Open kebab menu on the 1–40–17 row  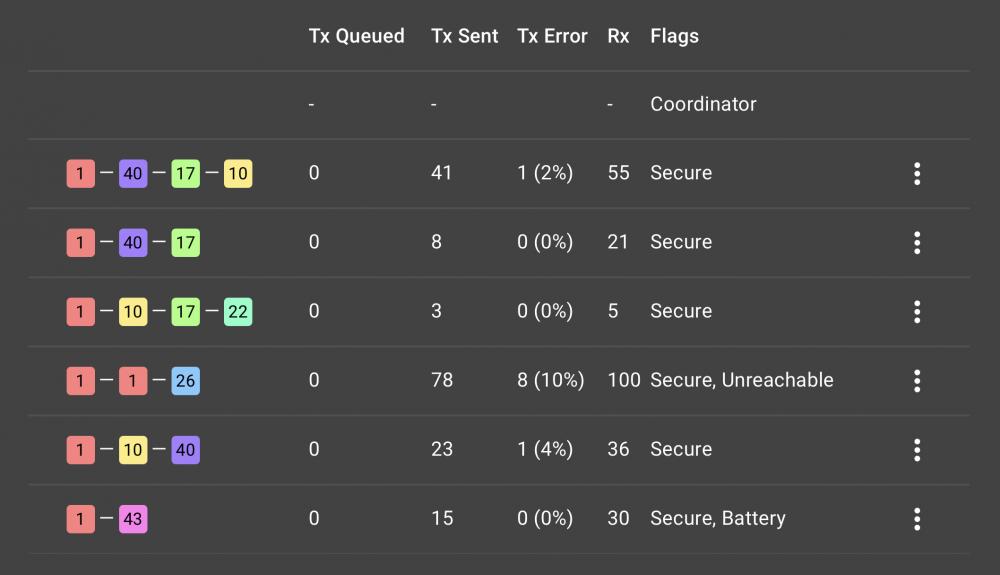coord(916,242)
